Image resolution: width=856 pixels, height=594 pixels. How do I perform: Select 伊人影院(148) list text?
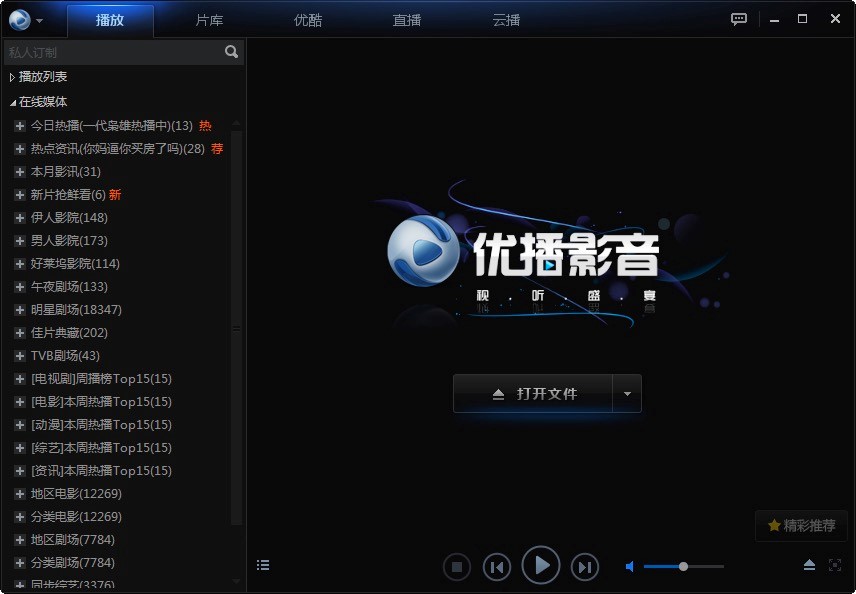(x=69, y=218)
